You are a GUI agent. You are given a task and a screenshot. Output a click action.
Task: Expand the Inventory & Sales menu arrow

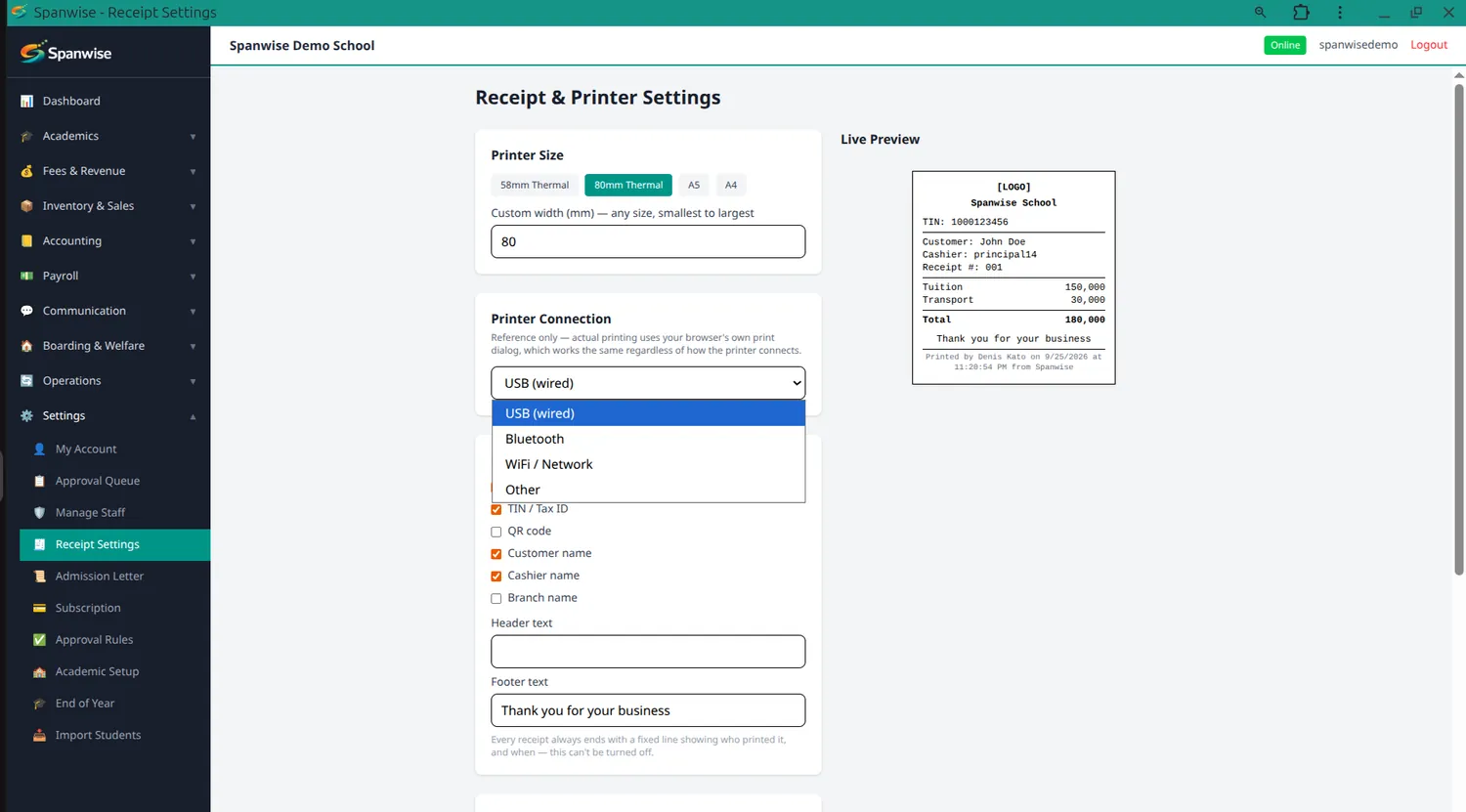(193, 206)
